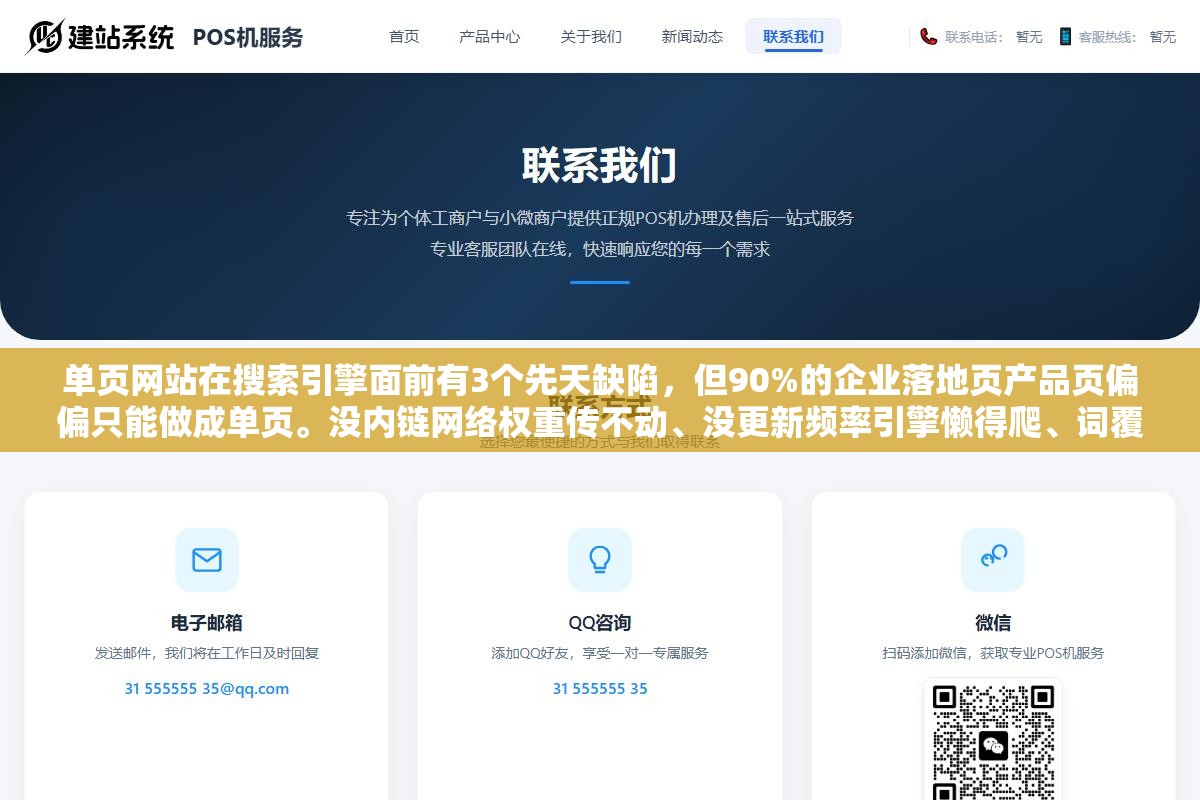The width and height of the screenshot is (1200, 800).
Task: Click the POS机服务 site title
Action: (248, 37)
